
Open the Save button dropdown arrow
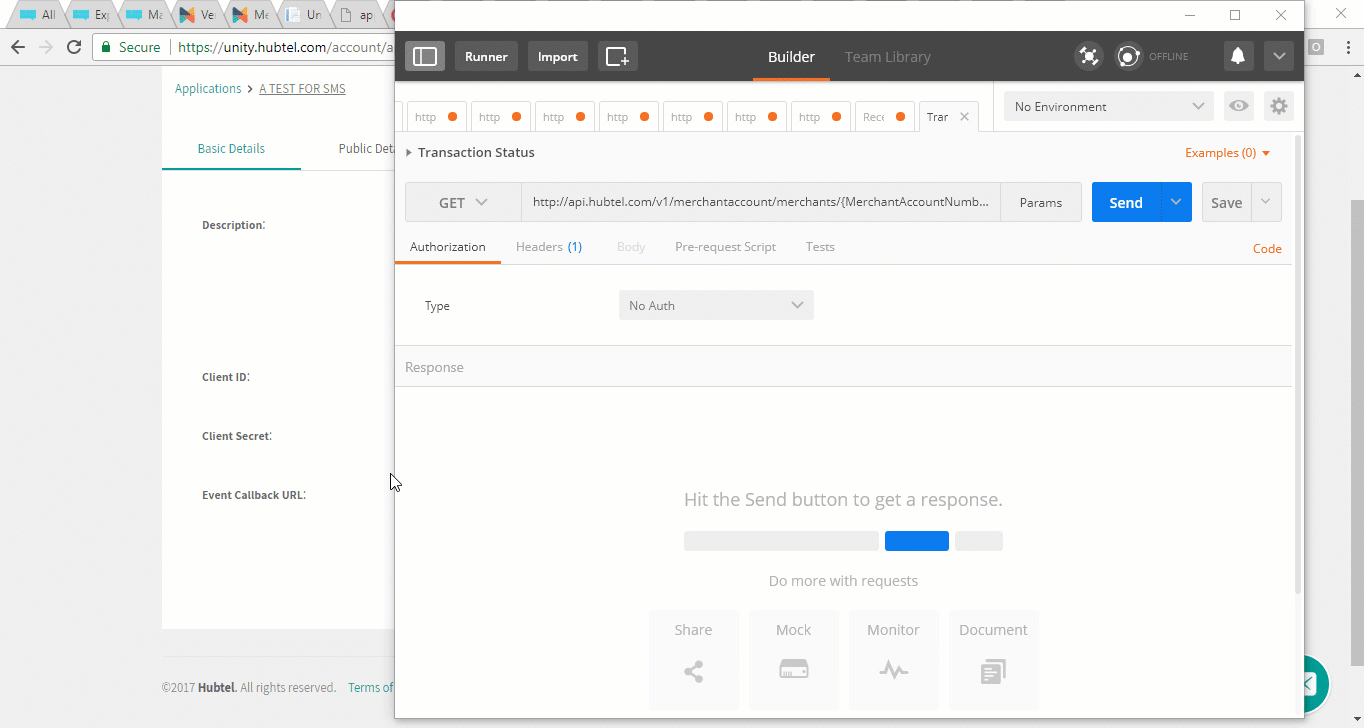pos(1266,202)
